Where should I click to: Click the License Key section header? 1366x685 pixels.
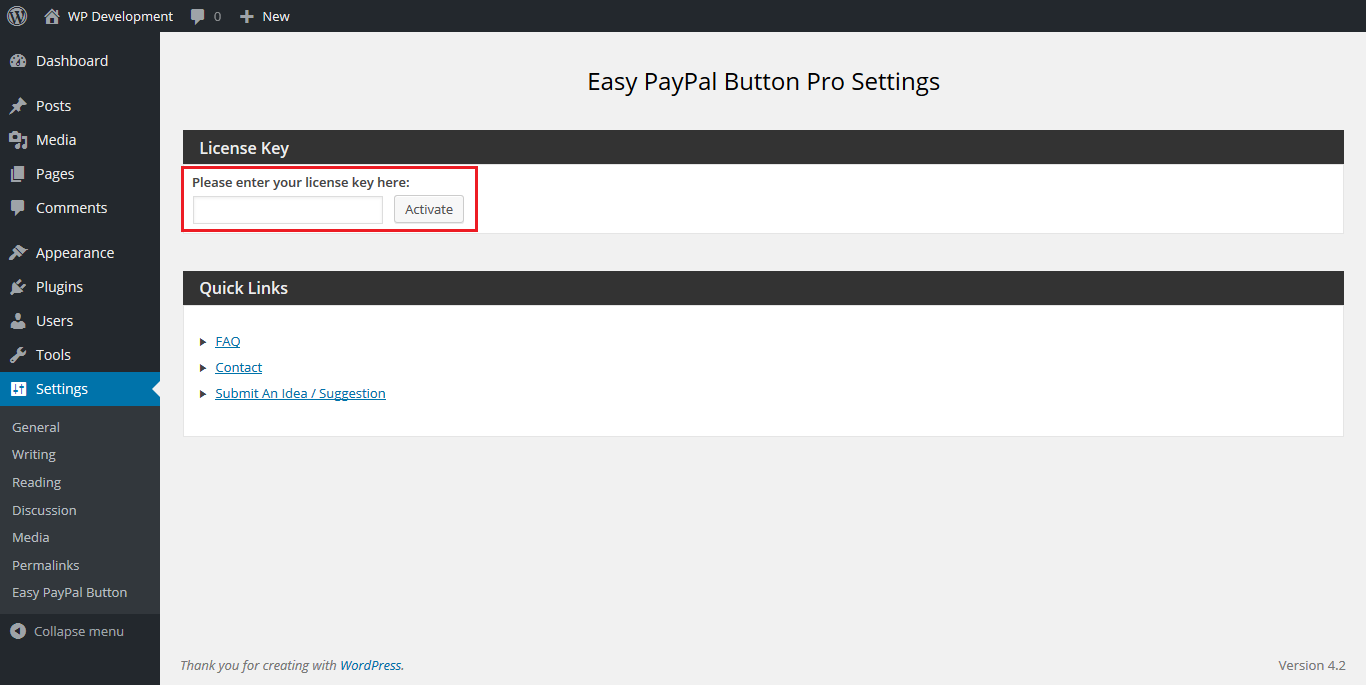coord(763,148)
